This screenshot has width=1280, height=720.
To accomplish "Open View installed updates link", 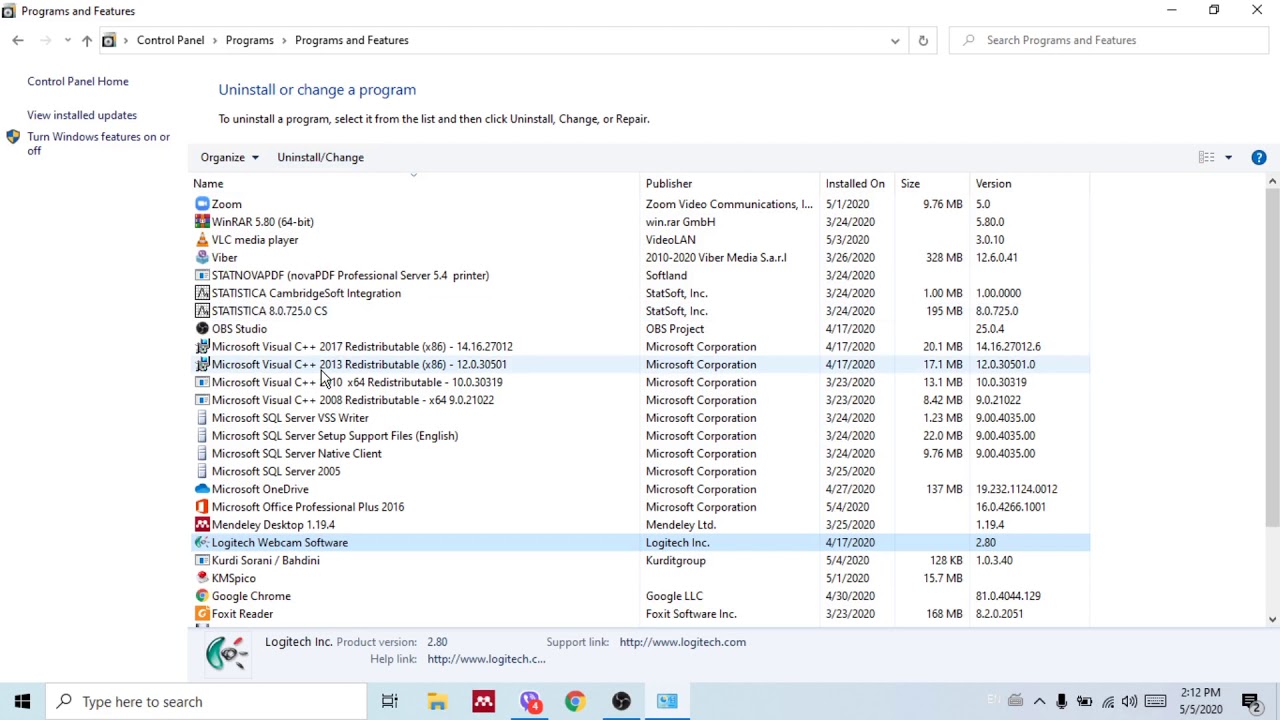I will pyautogui.click(x=82, y=115).
